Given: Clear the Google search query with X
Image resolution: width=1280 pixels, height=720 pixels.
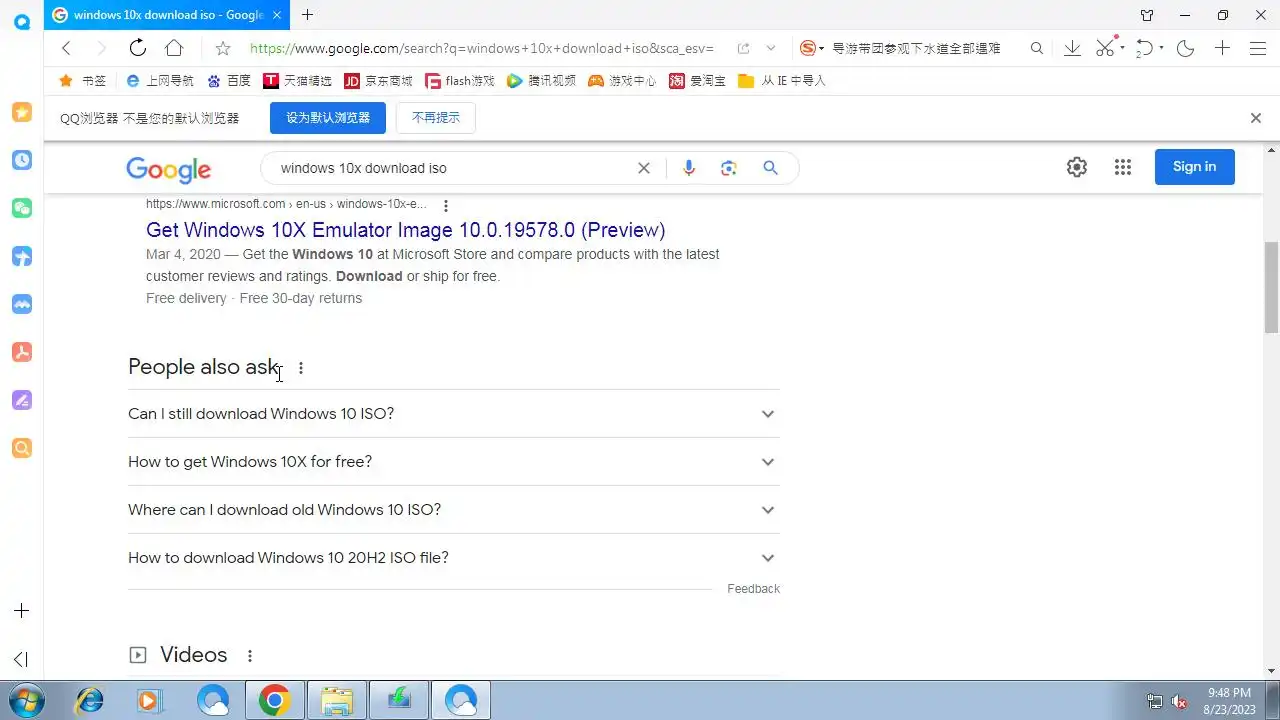Looking at the screenshot, I should (644, 168).
